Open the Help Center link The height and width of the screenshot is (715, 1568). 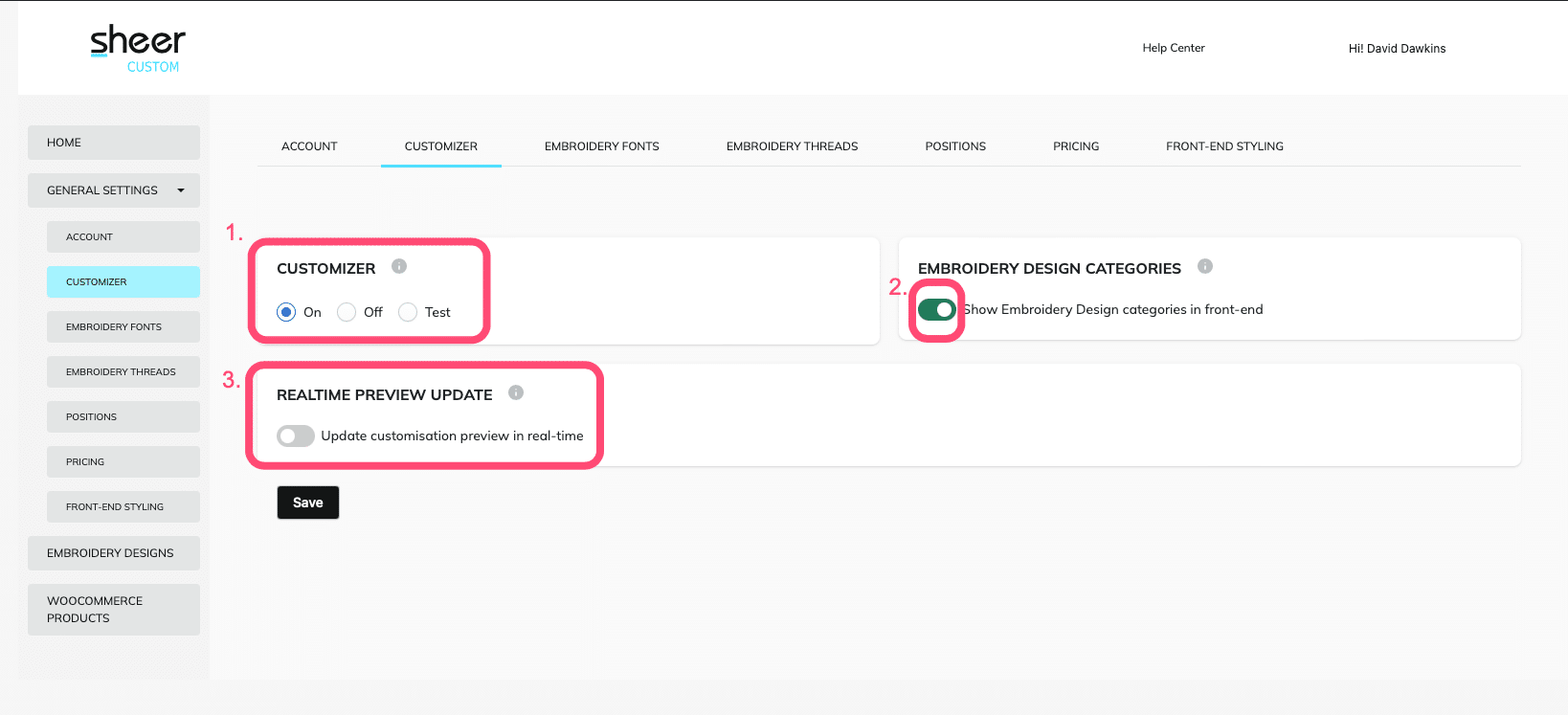[x=1173, y=48]
